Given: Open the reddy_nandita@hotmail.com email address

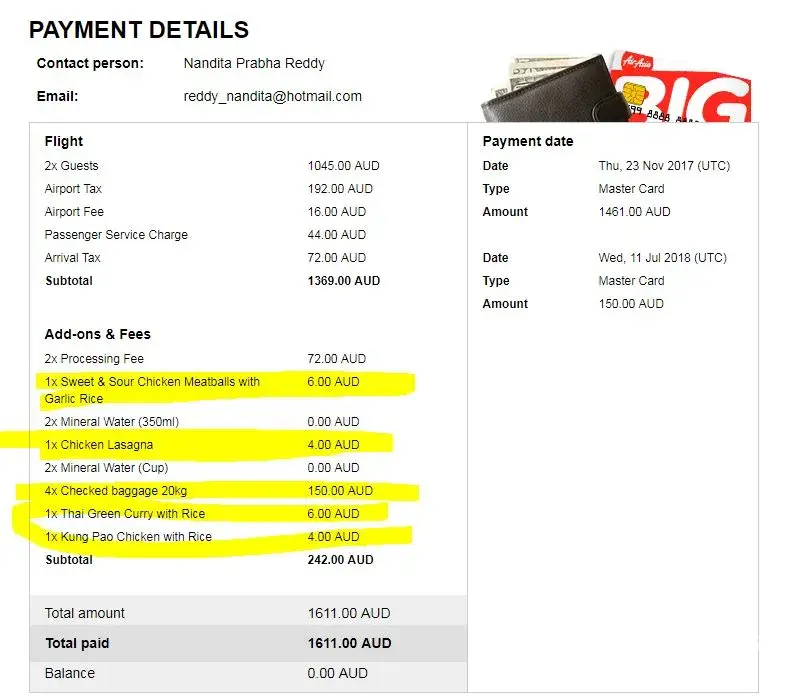Looking at the screenshot, I should (272, 97).
